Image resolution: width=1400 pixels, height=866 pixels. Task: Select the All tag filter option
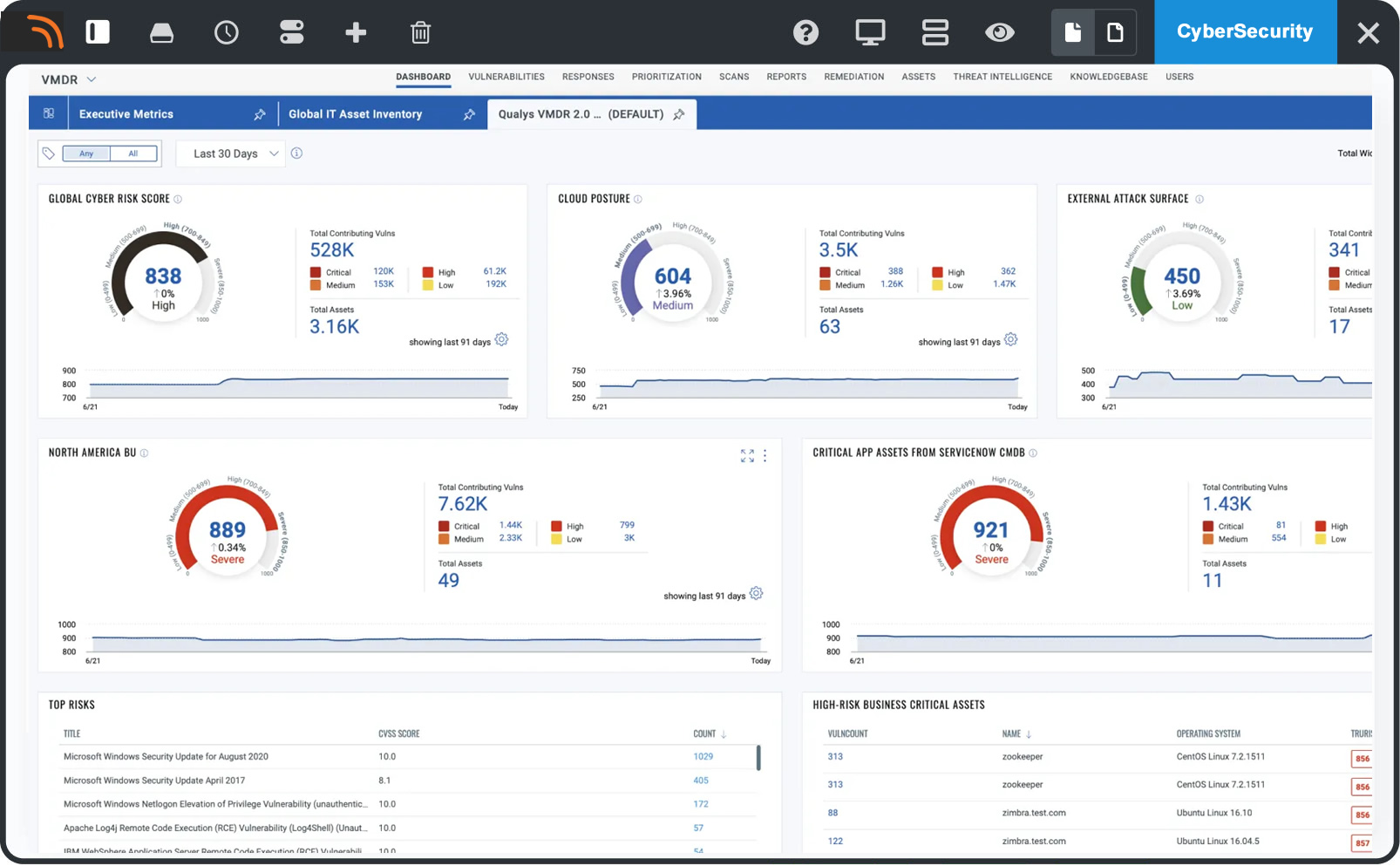pyautogui.click(x=133, y=153)
